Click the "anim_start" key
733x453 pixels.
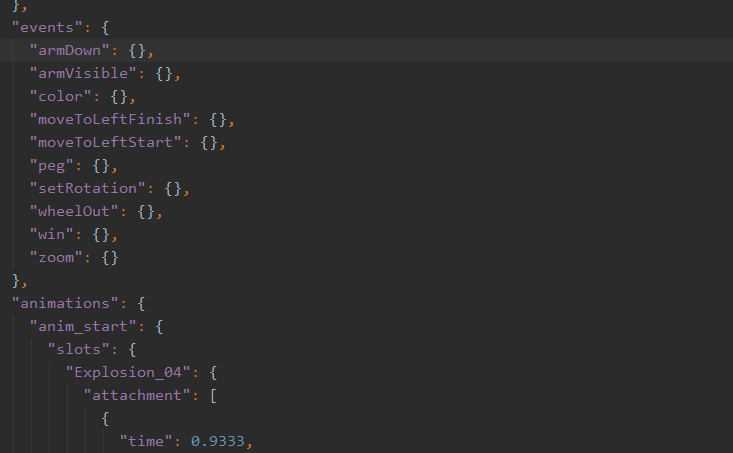(x=83, y=326)
